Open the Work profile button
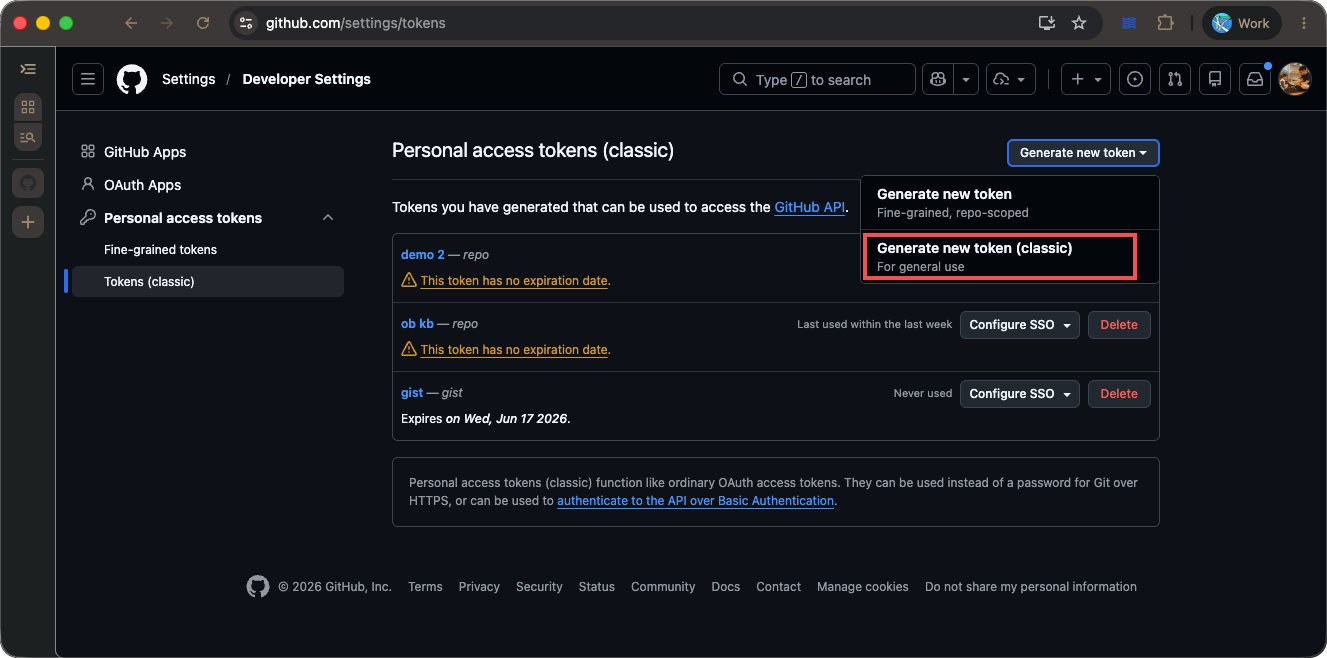 [x=1241, y=23]
